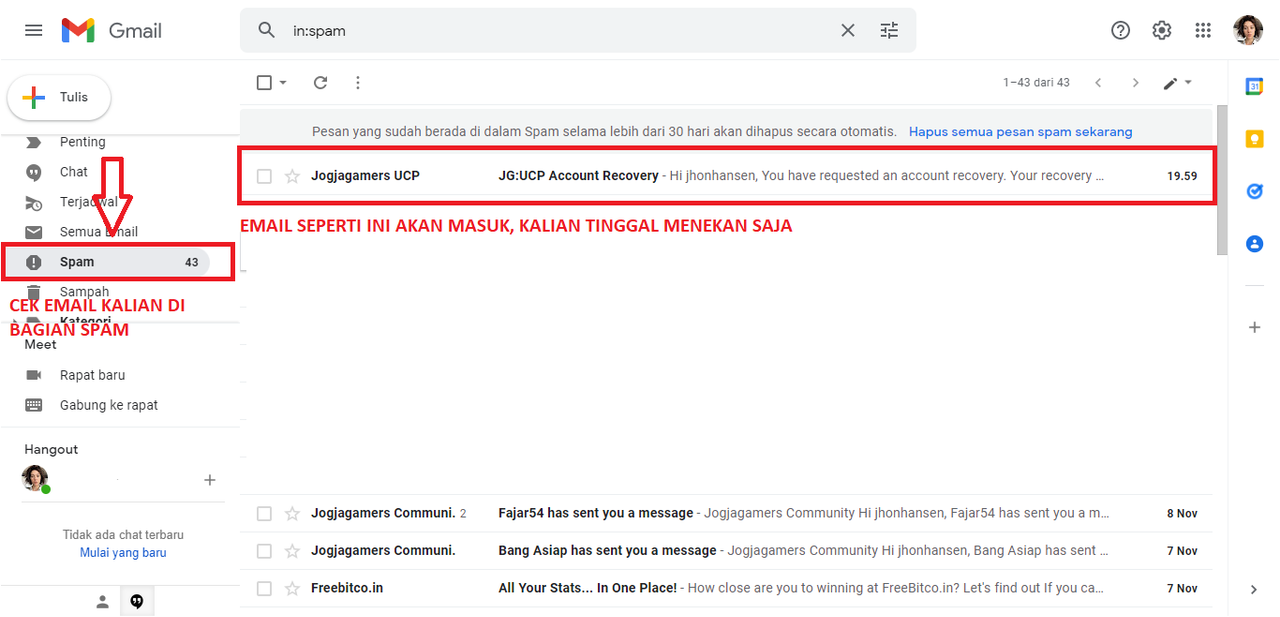Select the Spam folder

105,262
